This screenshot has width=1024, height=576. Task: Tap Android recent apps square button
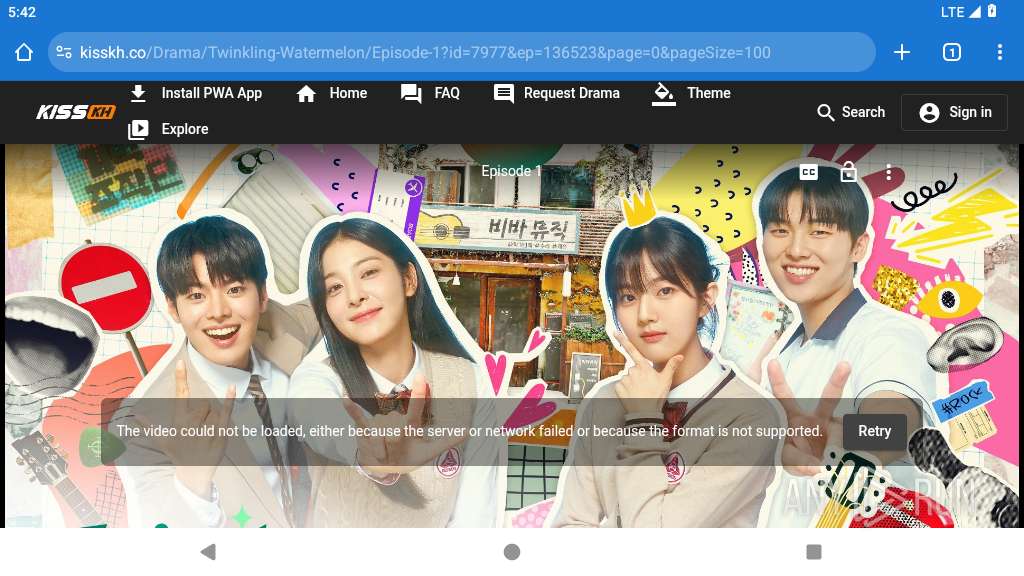click(814, 552)
